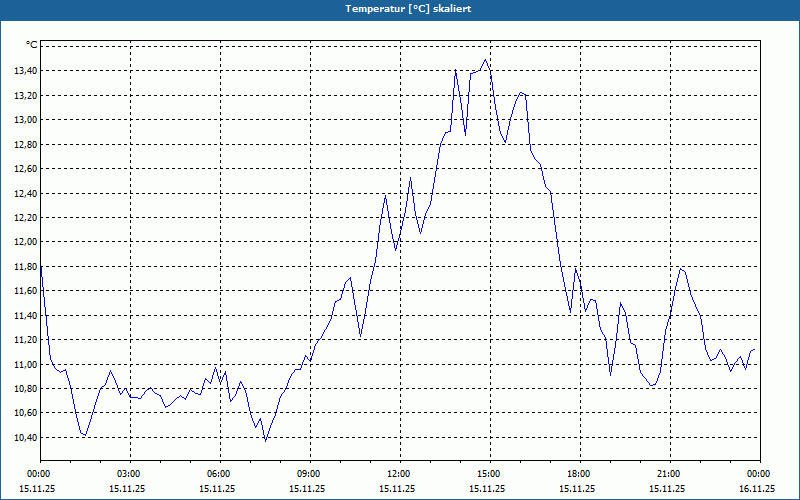Select the 12,20 y-axis value
Image resolution: width=800 pixels, height=500 pixels.
coord(25,217)
